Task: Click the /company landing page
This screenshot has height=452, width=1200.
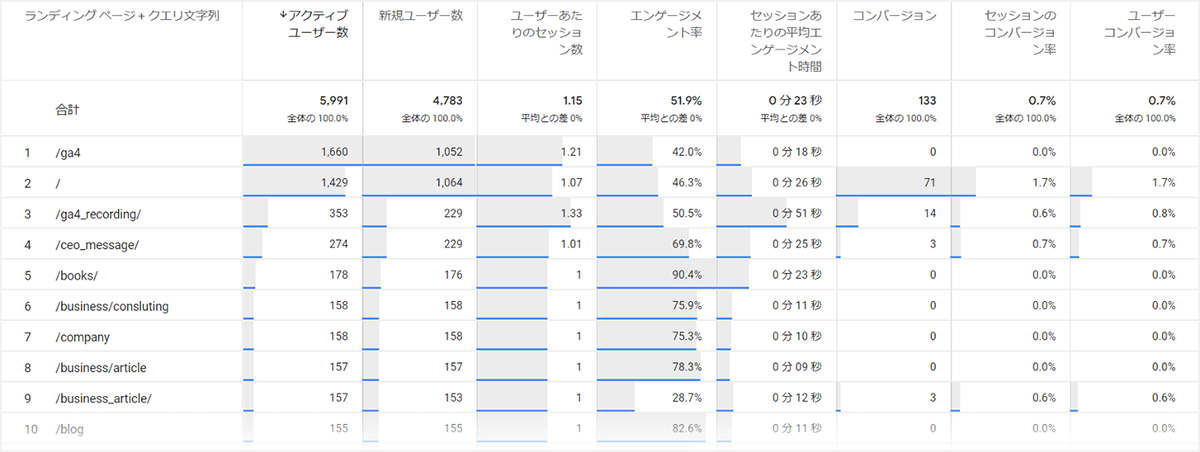Action: 83,337
